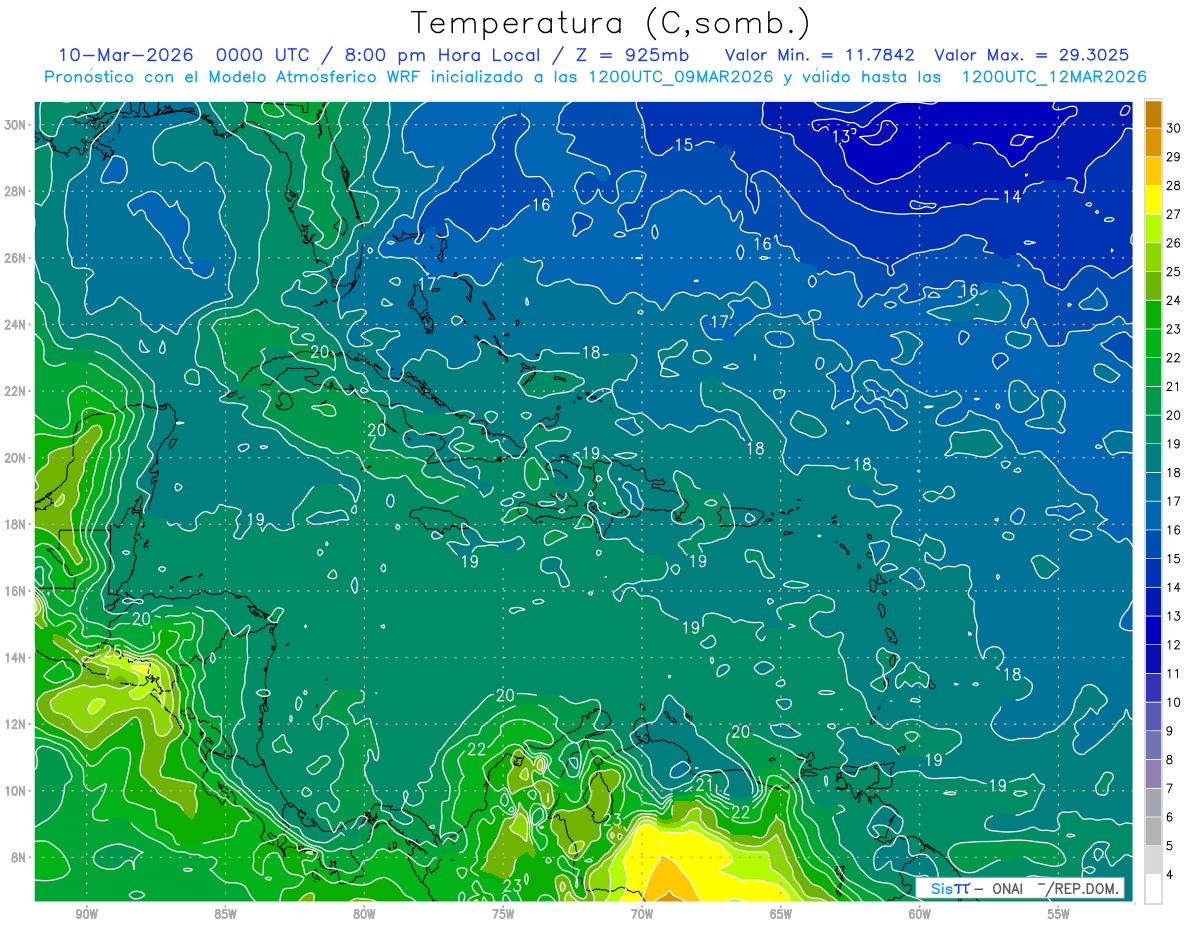Click the "90W" longitude axis label

pyautogui.click(x=87, y=915)
